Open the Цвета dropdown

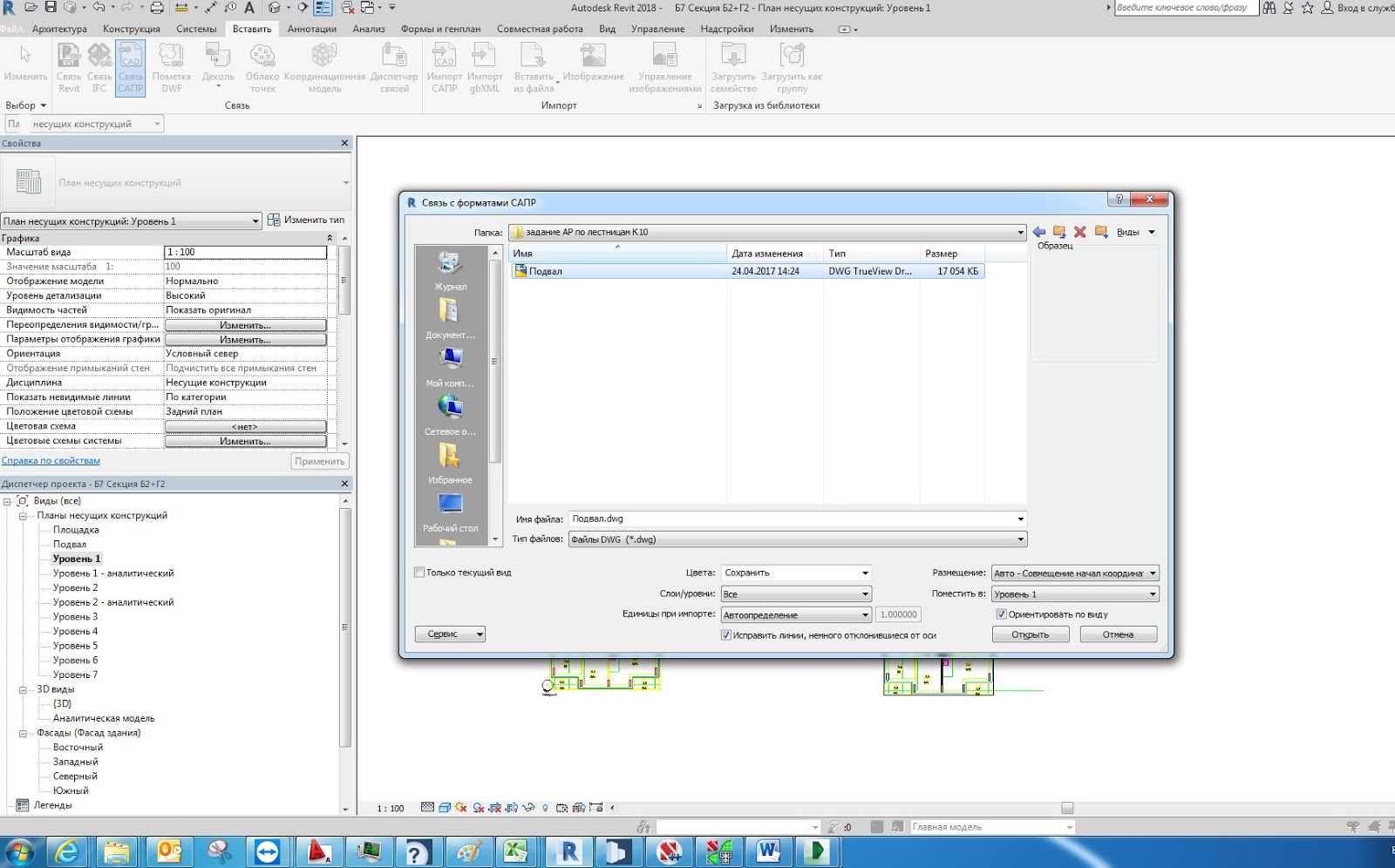[796, 573]
